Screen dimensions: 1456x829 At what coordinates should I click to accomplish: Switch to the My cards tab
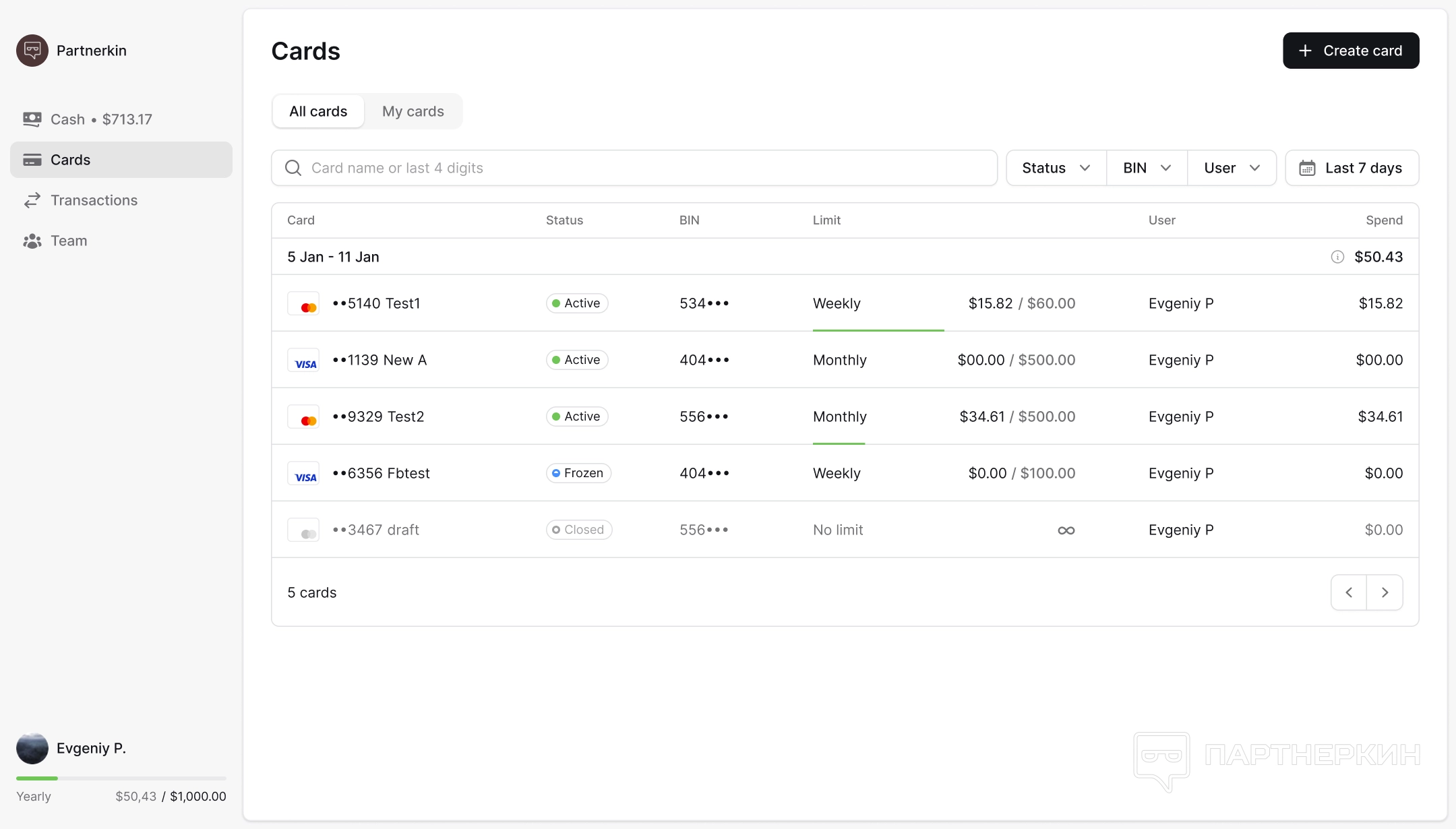pyautogui.click(x=413, y=111)
